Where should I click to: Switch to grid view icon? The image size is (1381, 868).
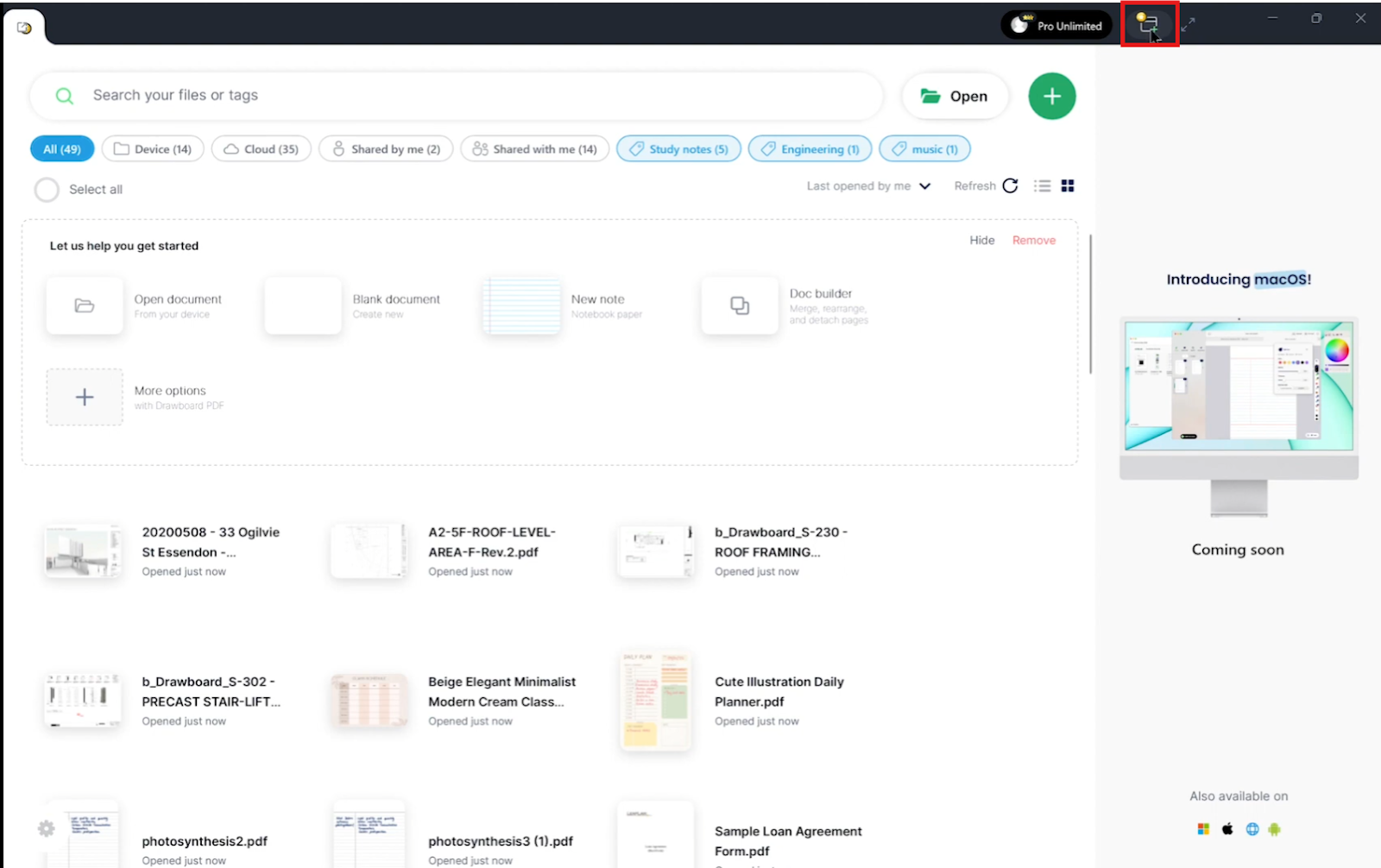pos(1068,186)
